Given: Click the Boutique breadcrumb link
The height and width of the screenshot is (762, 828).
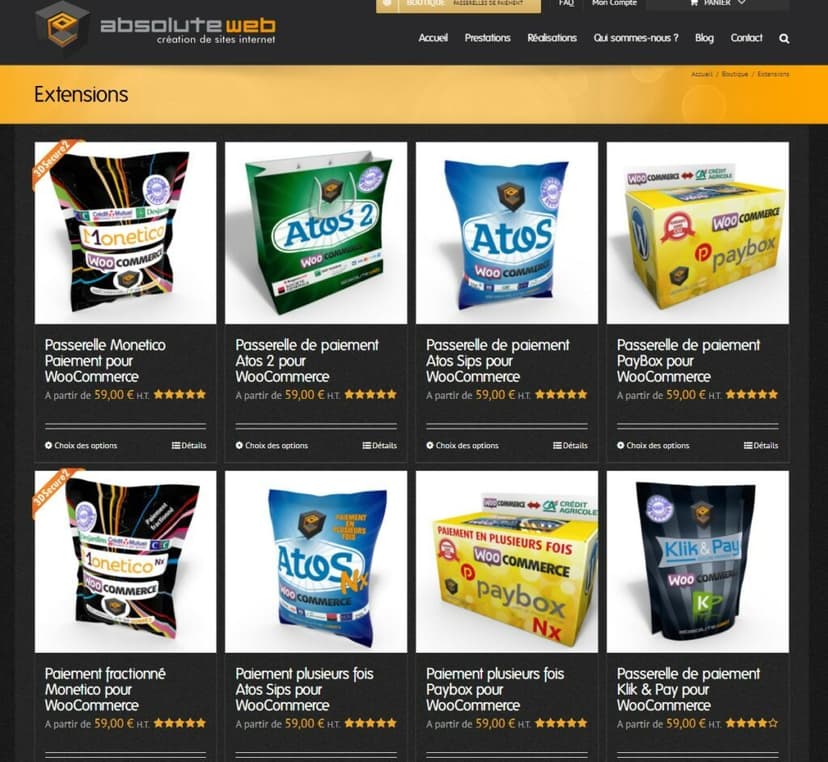Looking at the screenshot, I should click(x=735, y=74).
